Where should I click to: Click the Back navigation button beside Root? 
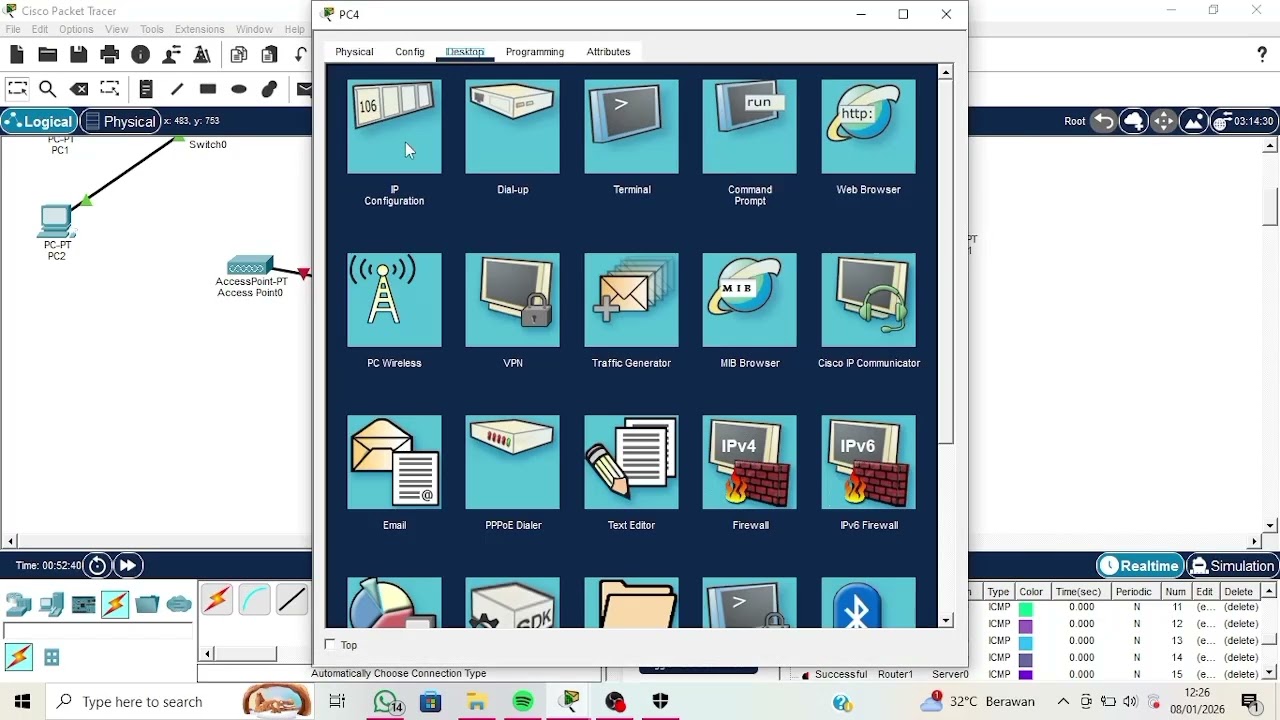(1103, 122)
